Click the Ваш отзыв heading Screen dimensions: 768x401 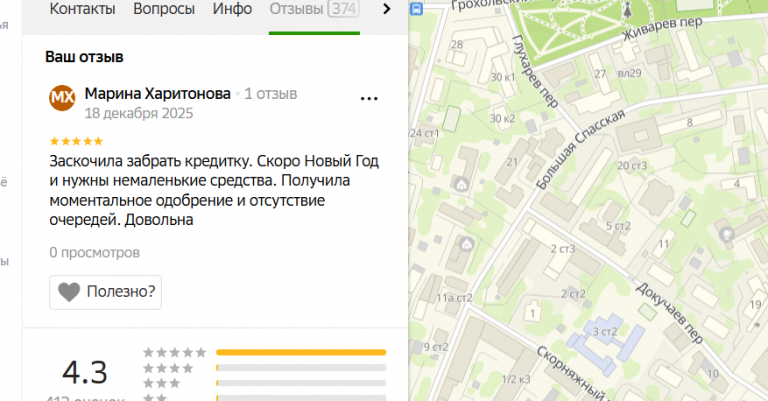84,57
